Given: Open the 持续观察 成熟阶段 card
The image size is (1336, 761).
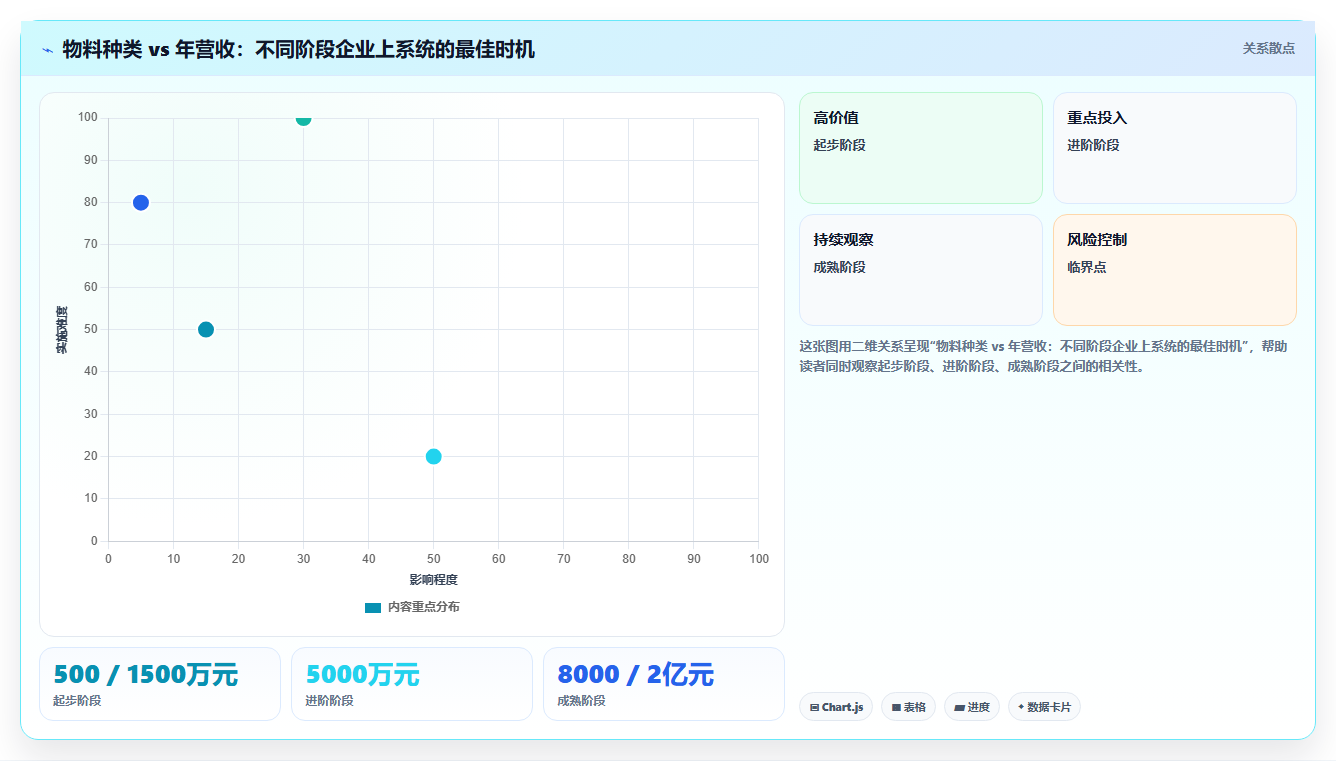Looking at the screenshot, I should coord(920,270).
